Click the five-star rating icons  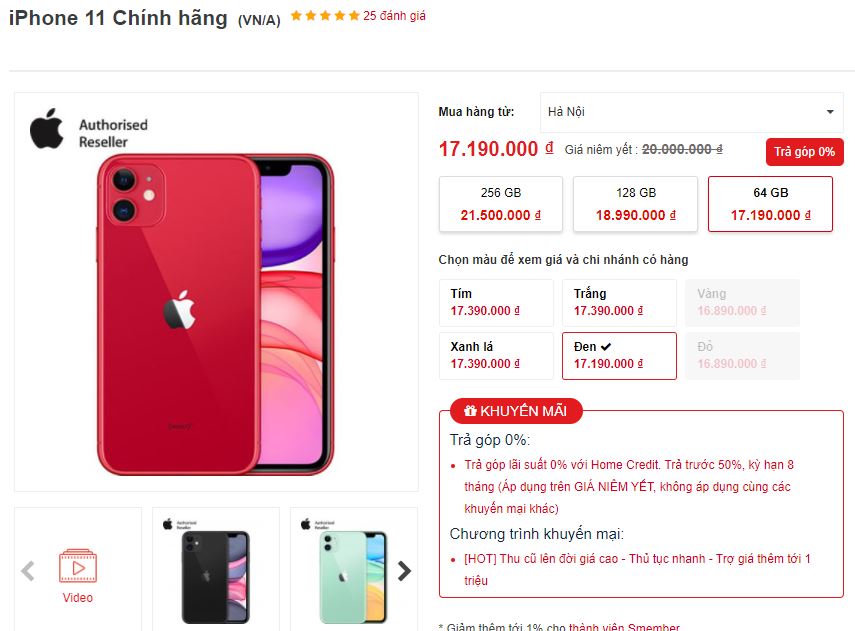click(x=325, y=16)
